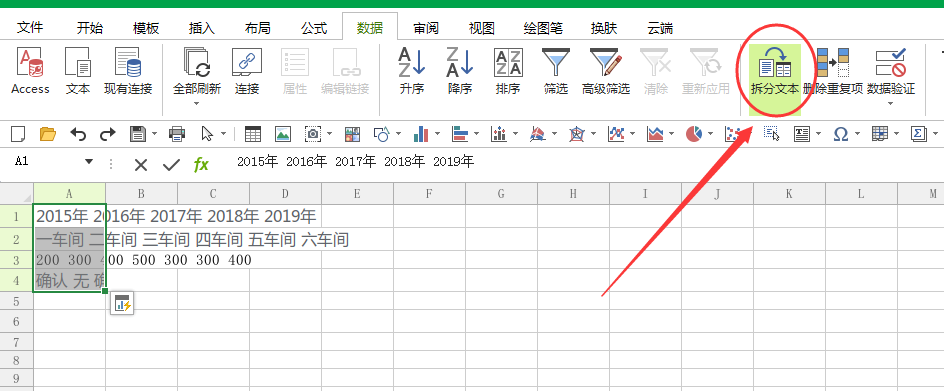Open the 换肤 skin tab

(x=604, y=28)
